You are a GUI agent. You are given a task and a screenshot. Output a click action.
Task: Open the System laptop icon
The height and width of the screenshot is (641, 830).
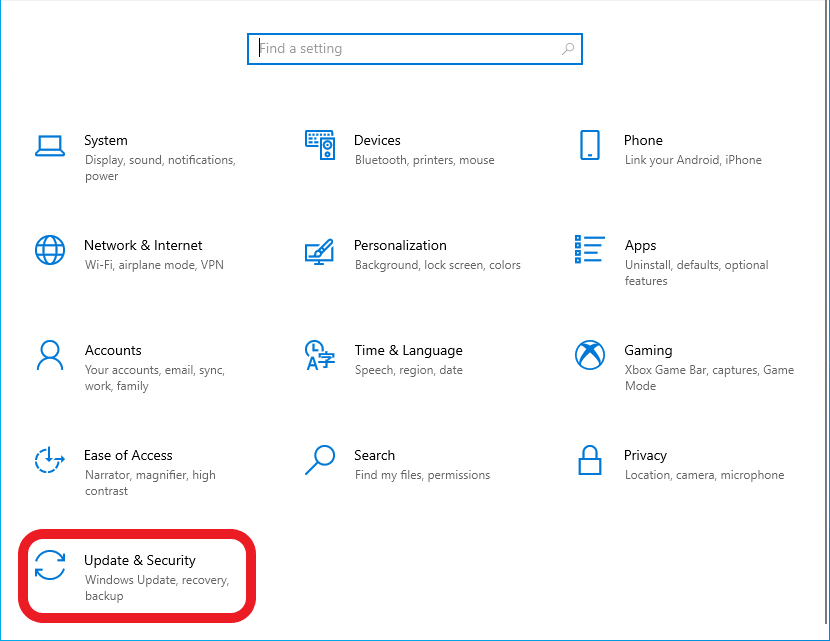click(50, 146)
